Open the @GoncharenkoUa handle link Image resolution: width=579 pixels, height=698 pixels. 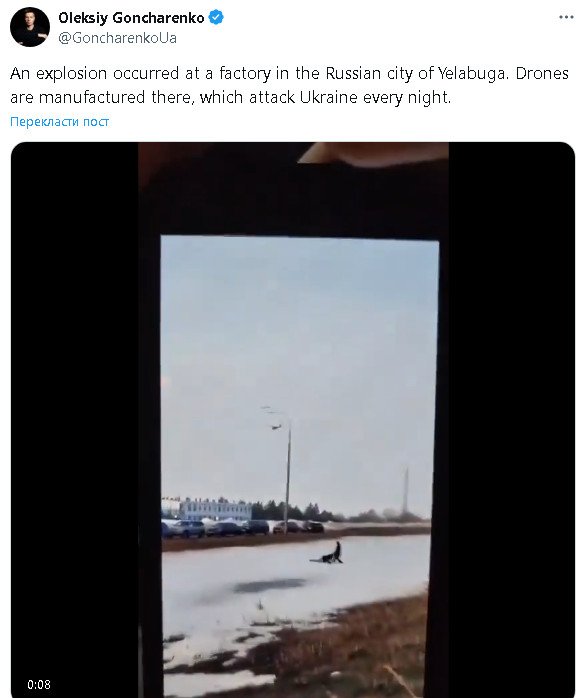coord(117,38)
